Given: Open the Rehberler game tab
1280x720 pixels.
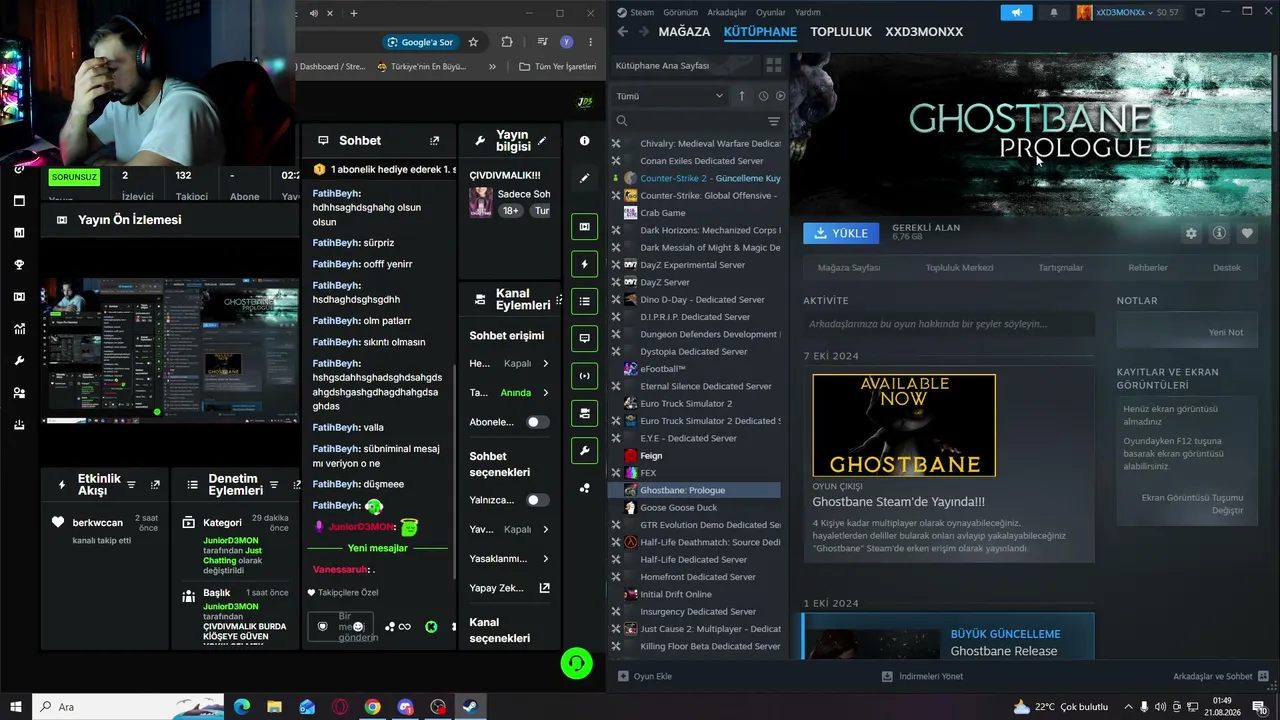Looking at the screenshot, I should pos(1148,268).
